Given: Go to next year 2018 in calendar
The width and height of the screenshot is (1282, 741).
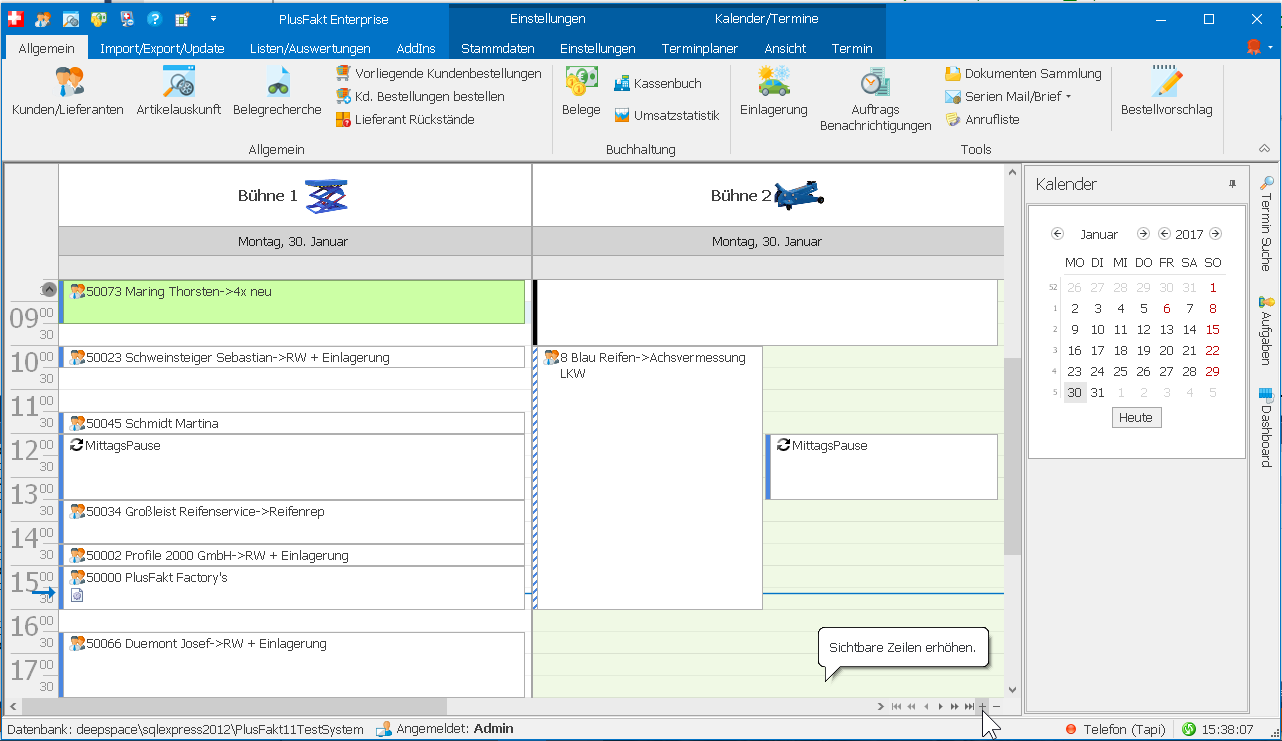Looking at the screenshot, I should (1215, 234).
